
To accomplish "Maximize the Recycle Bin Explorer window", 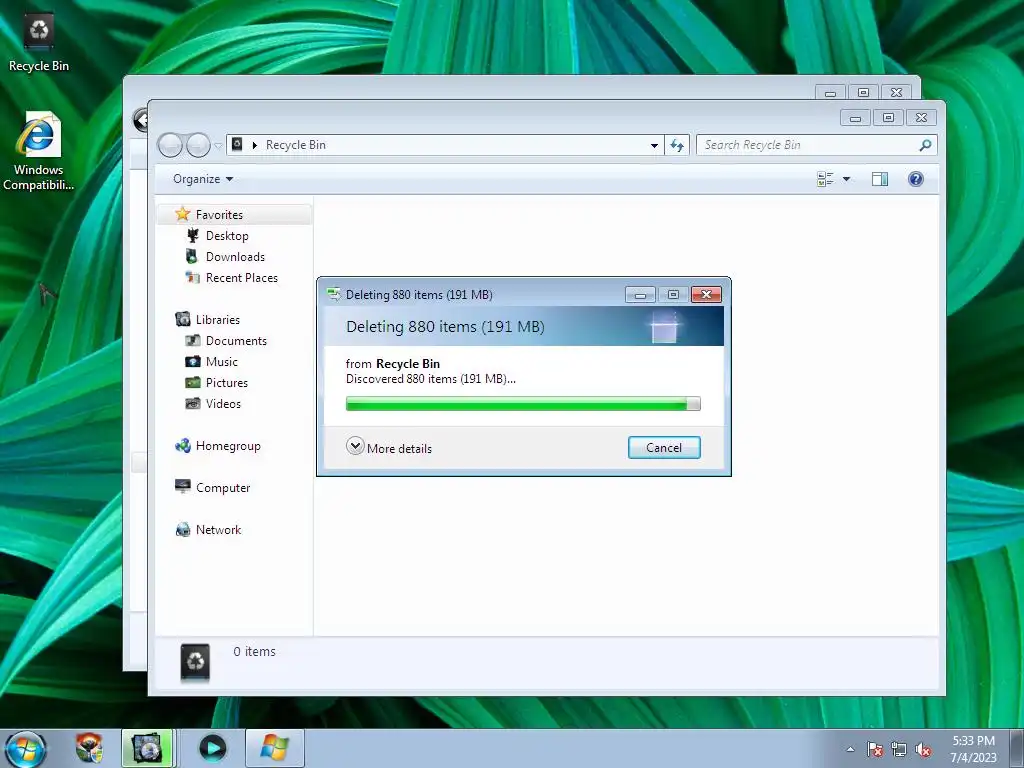I will [x=888, y=118].
